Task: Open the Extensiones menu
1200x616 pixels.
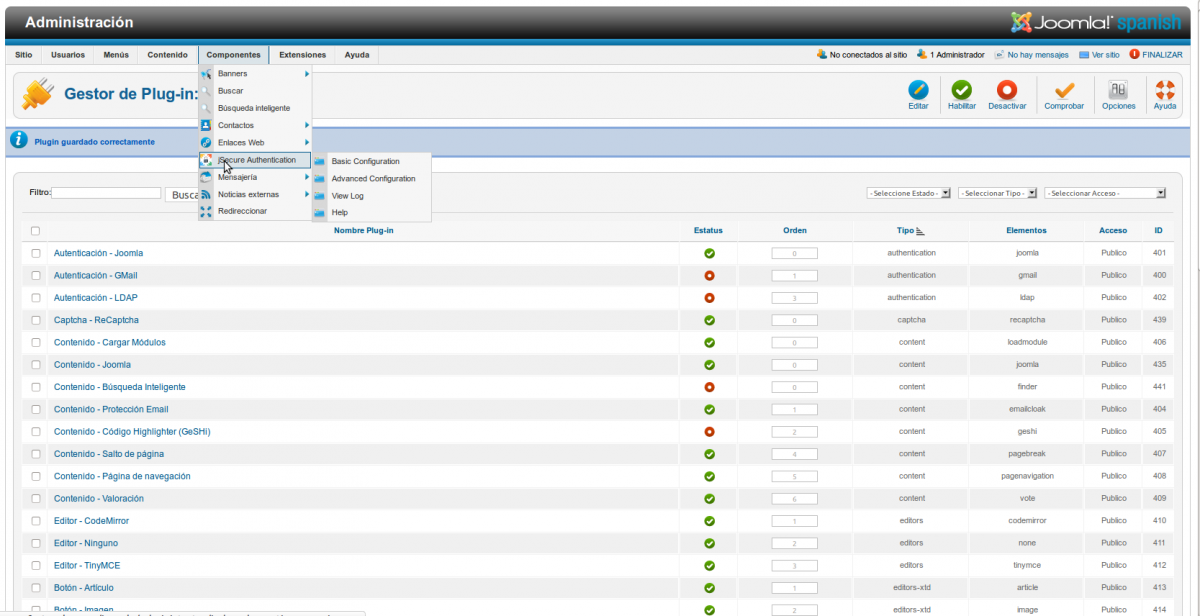Action: (302, 55)
